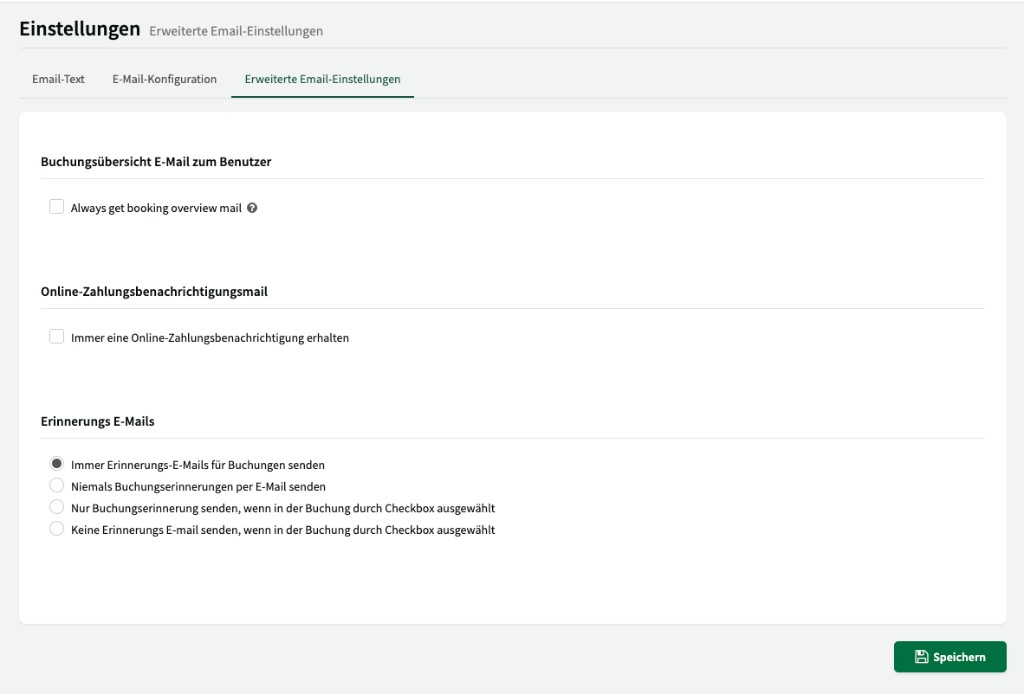Click the Online-Zahlungsbenachrichtigung checkbox label text
Screen dimensions: 1024x694
coord(210,337)
